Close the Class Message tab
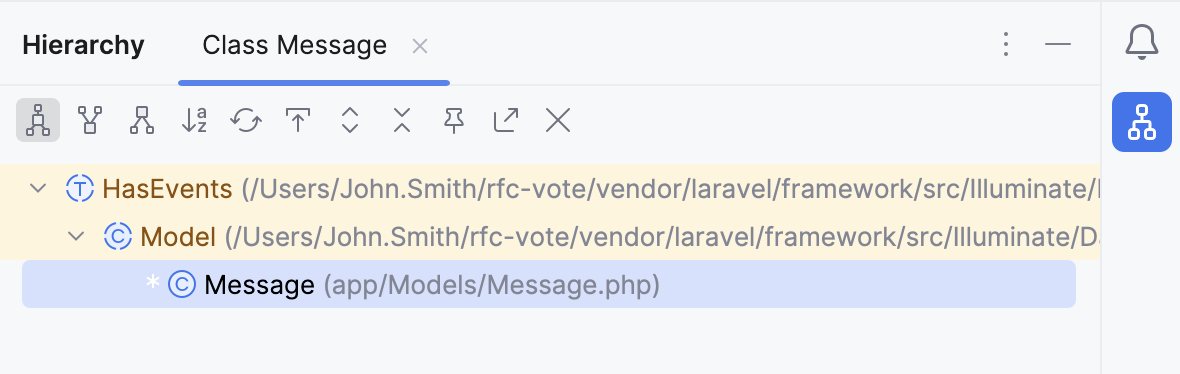 click(x=420, y=47)
